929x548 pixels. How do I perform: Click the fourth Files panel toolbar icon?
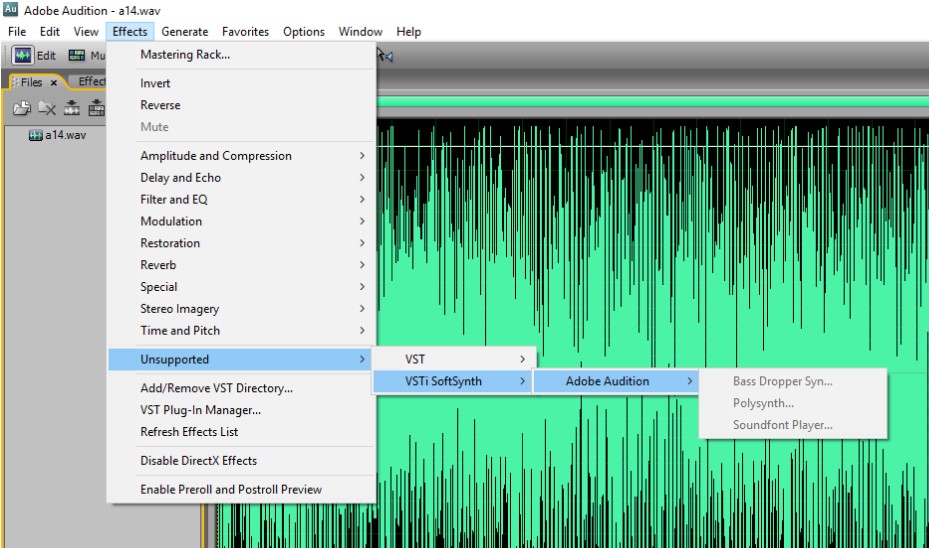[97, 108]
